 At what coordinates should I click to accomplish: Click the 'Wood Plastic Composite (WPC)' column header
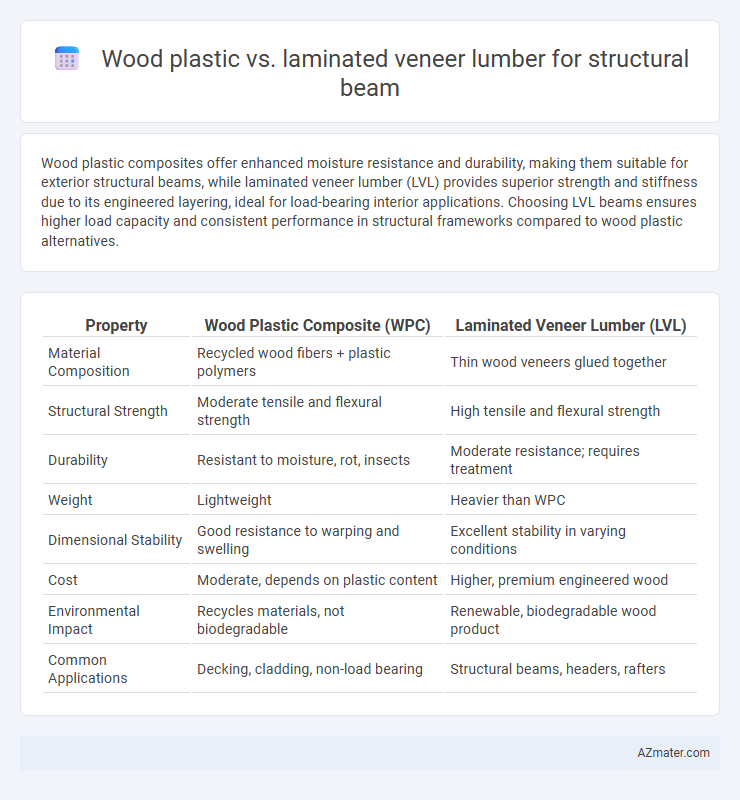coord(317,326)
